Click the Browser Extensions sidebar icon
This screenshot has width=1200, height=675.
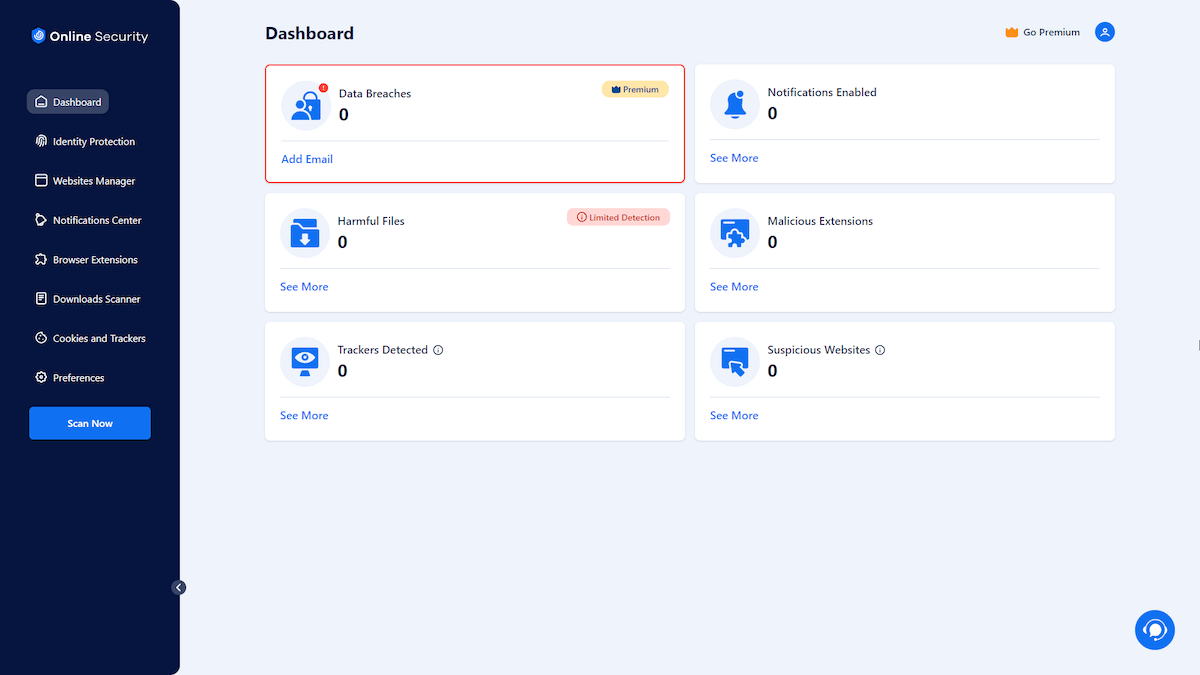41,259
